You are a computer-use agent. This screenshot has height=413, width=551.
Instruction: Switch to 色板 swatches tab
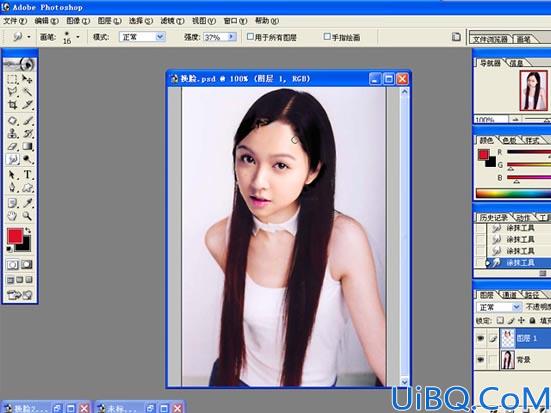click(510, 141)
